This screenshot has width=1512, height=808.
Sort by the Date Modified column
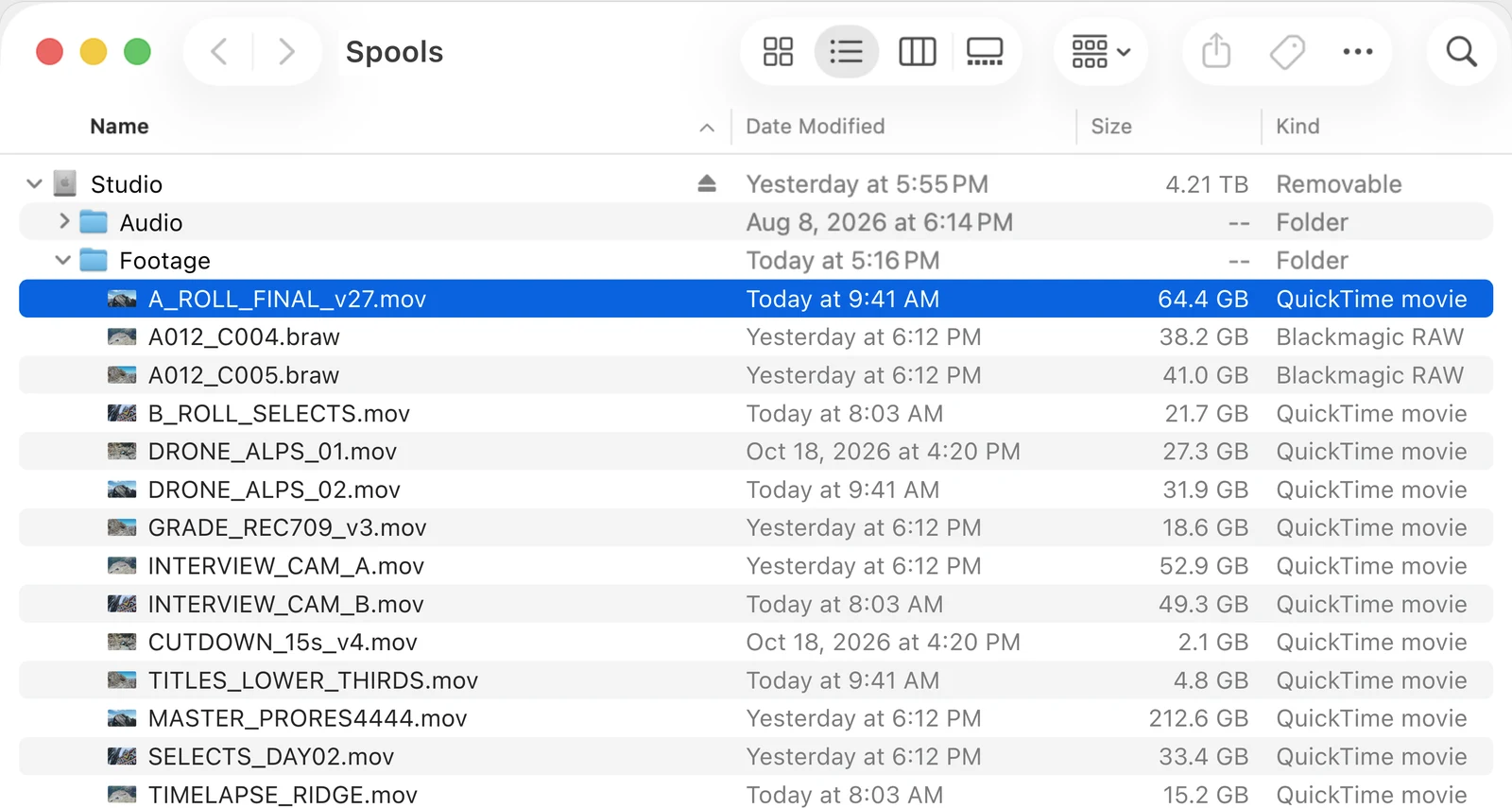point(816,126)
